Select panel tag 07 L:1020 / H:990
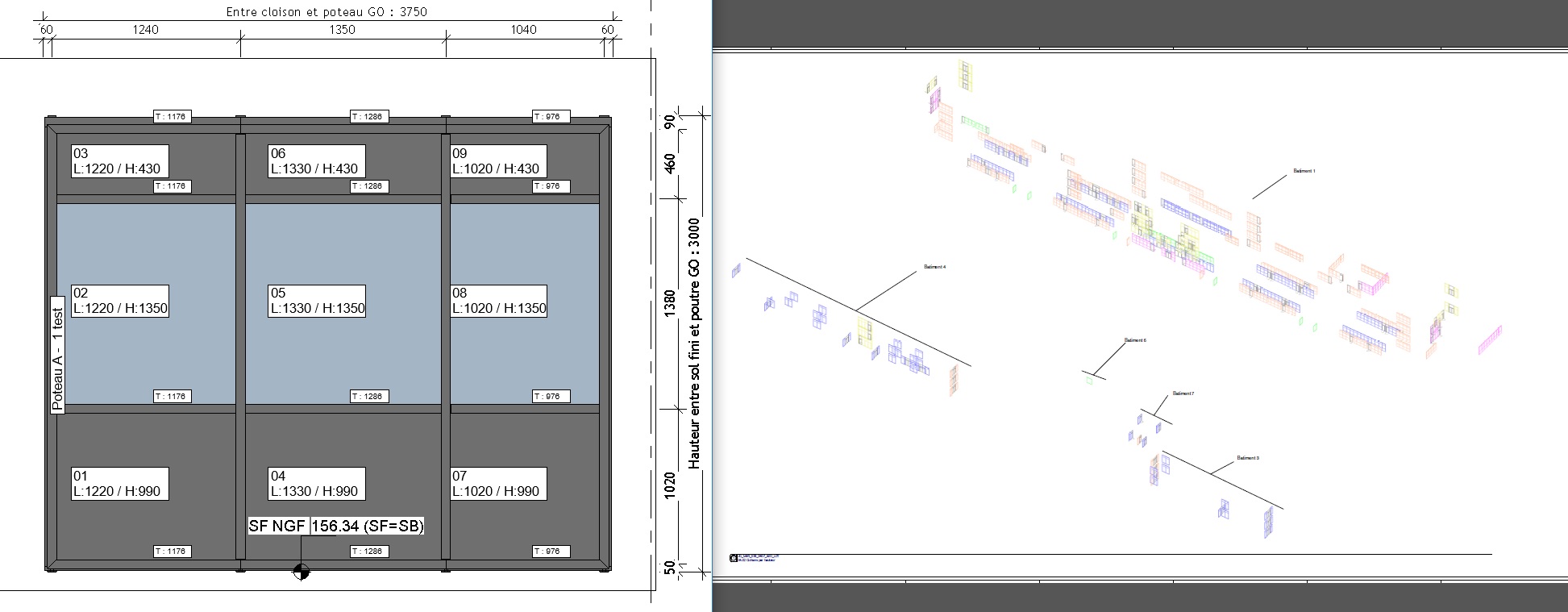Viewport: 1568px width, 612px height. [x=497, y=484]
